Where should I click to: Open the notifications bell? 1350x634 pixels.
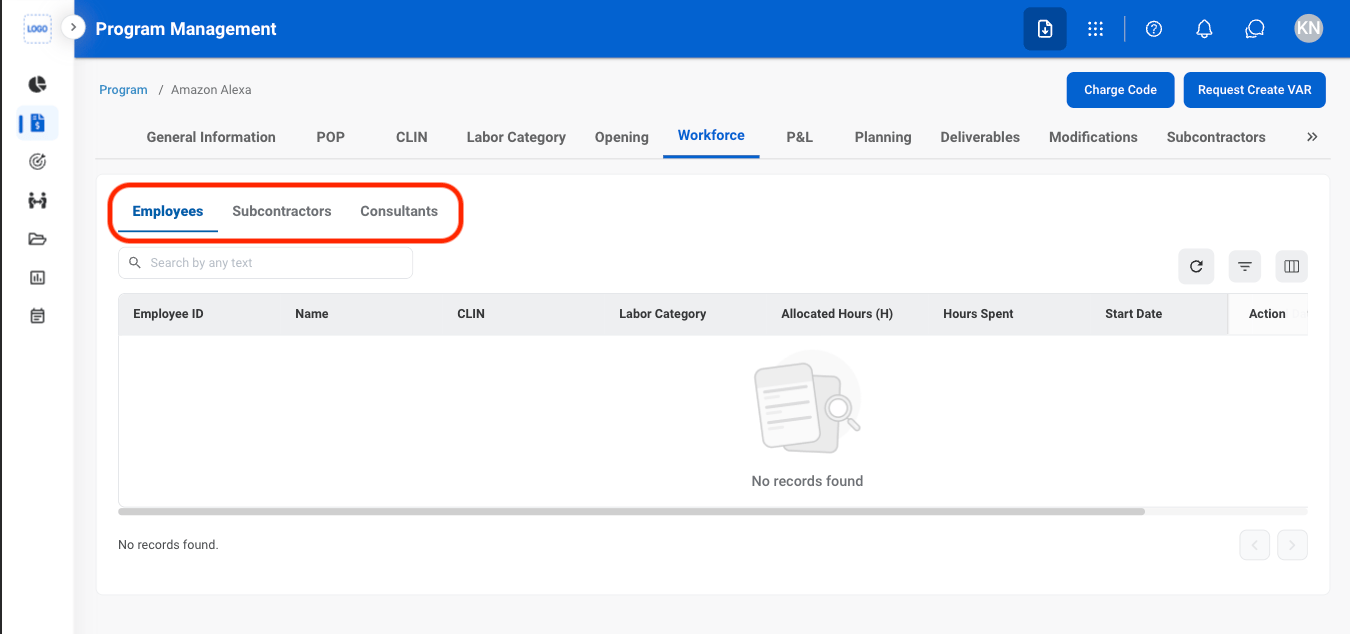pyautogui.click(x=1204, y=29)
